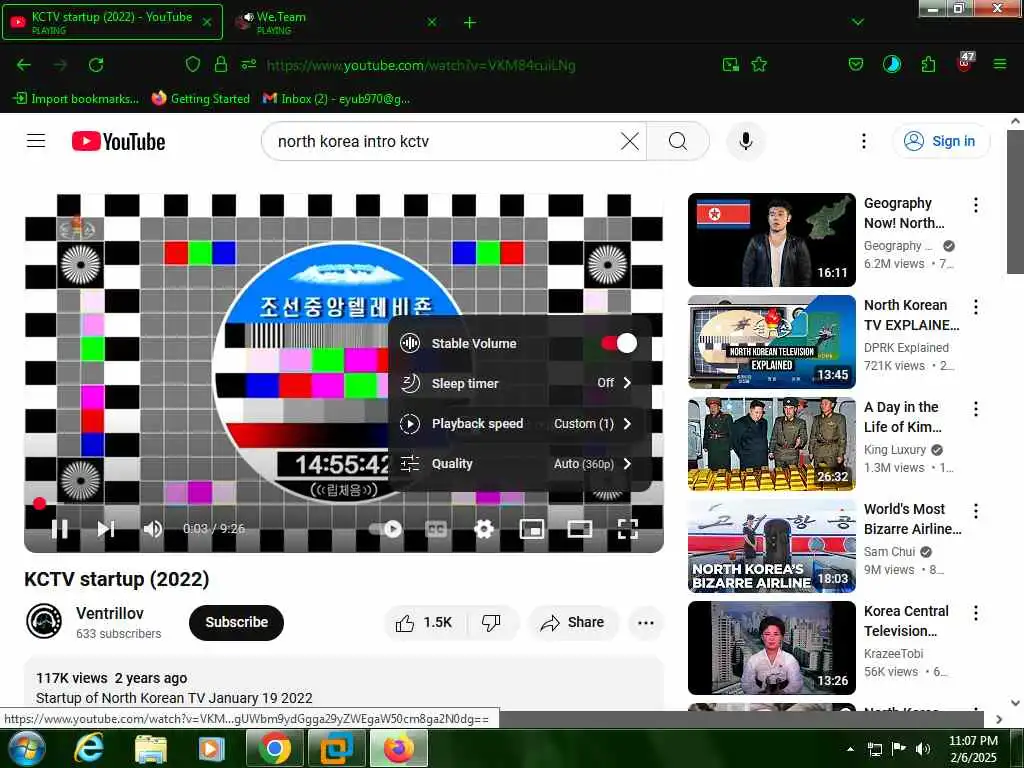Open options menu for Korea Central Television video
This screenshot has height=768, width=1024.
[976, 613]
